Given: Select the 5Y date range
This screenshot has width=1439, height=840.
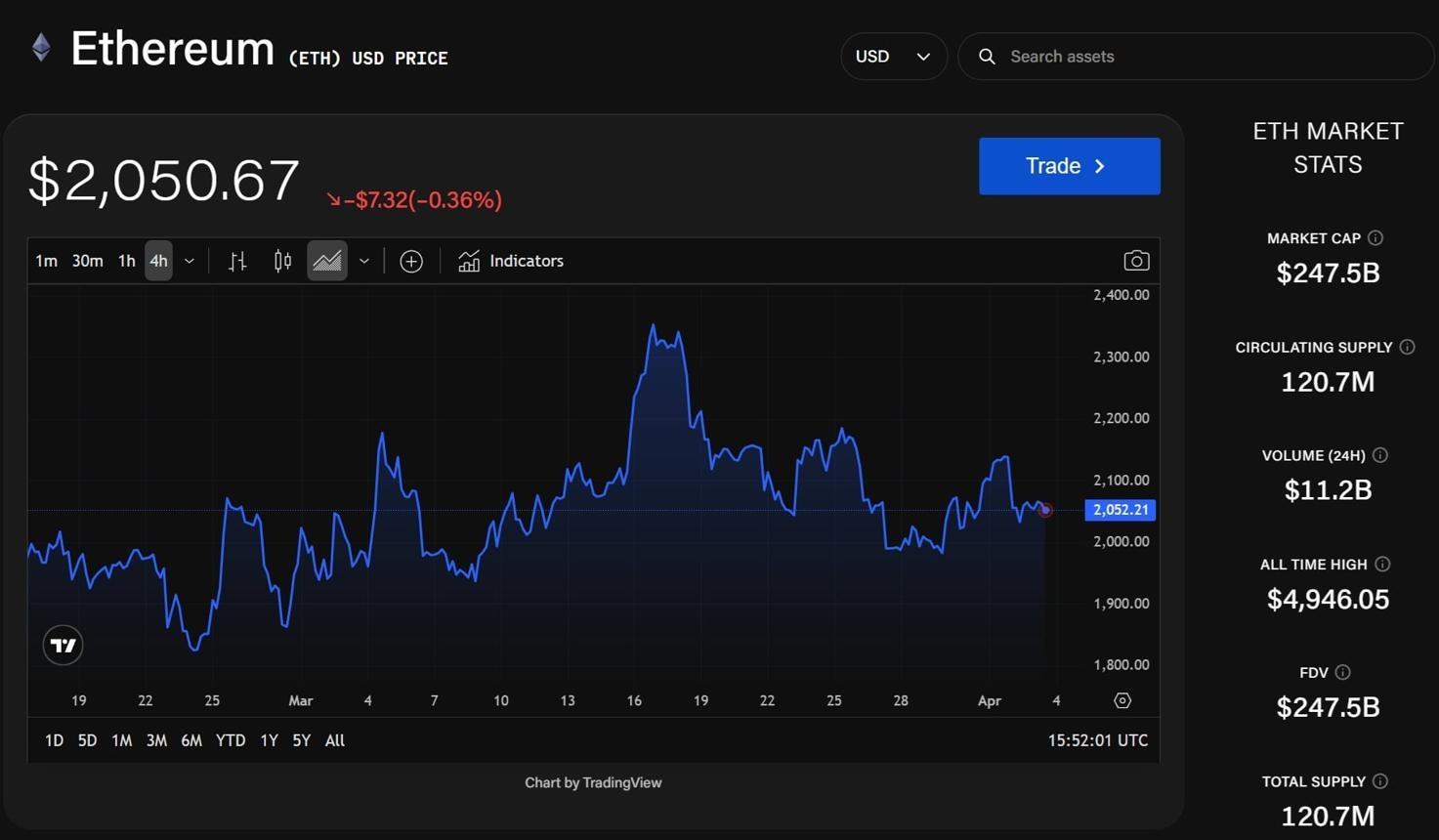Looking at the screenshot, I should pyautogui.click(x=301, y=740).
